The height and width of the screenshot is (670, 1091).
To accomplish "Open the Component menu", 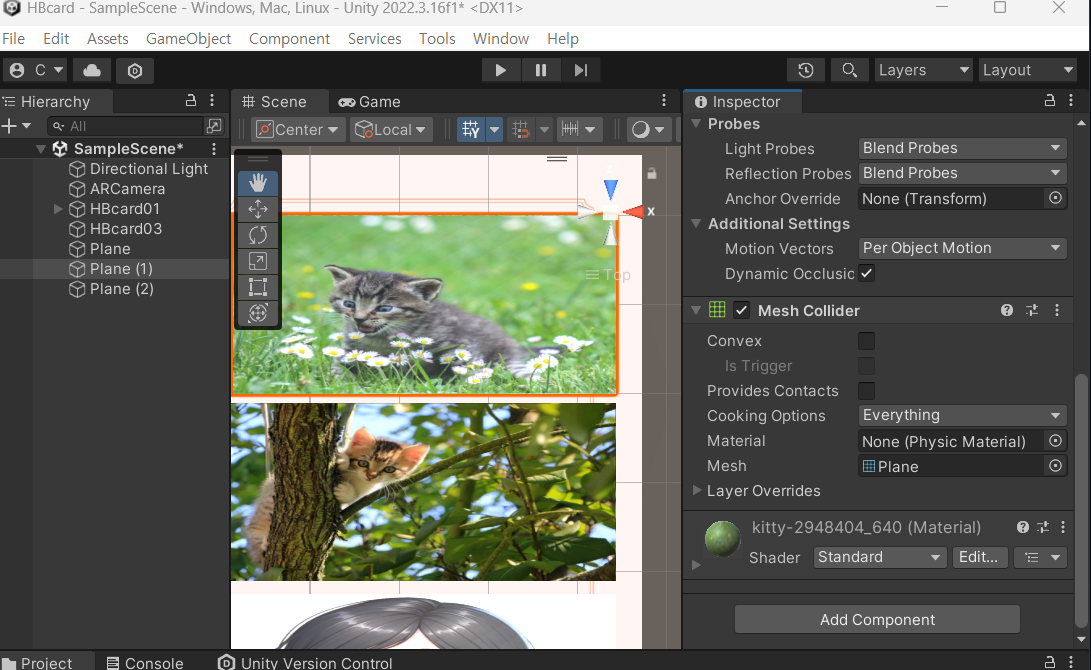I will [289, 39].
